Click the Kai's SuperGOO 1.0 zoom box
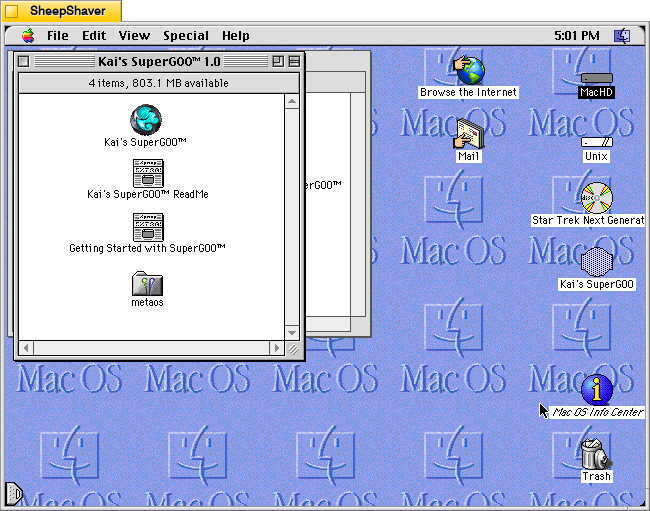The height and width of the screenshot is (511, 650). tap(278, 62)
